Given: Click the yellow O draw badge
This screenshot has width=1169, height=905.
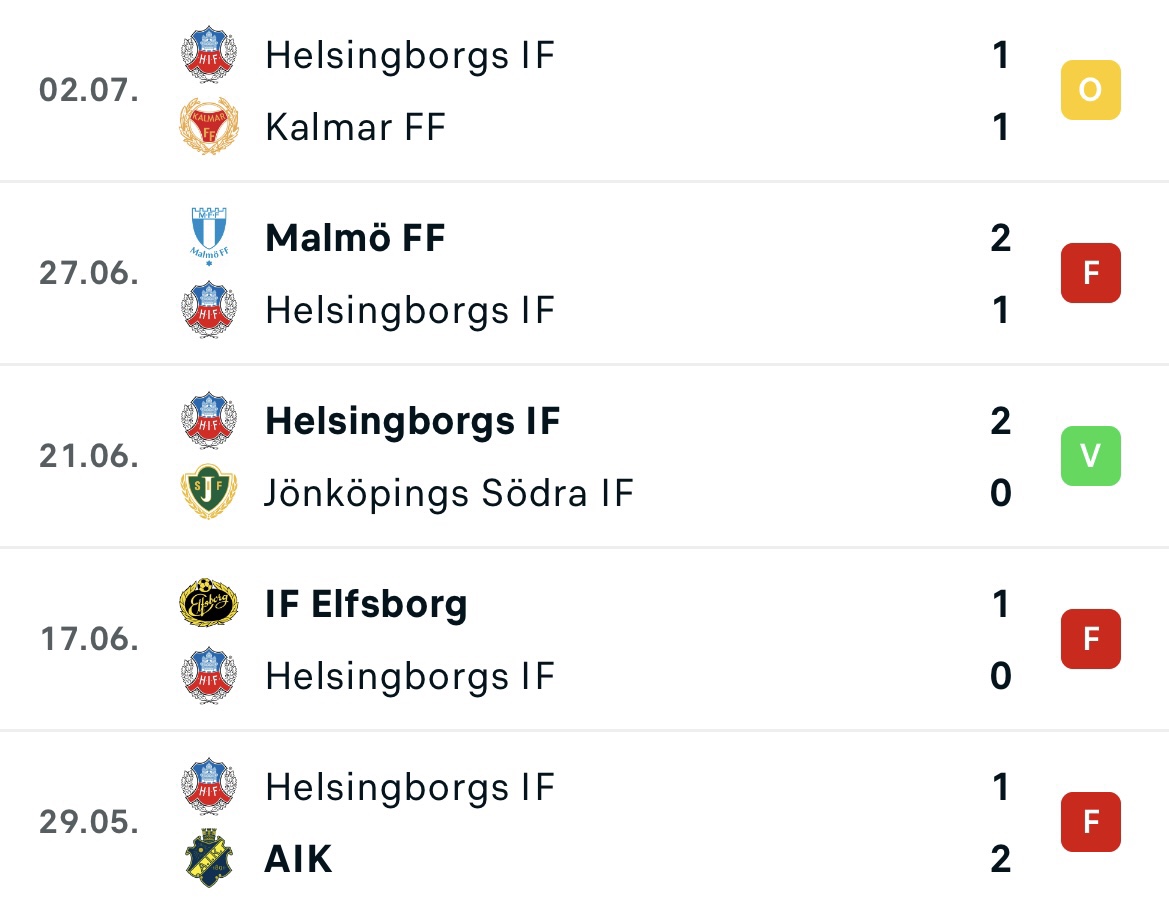Looking at the screenshot, I should click(x=1090, y=89).
